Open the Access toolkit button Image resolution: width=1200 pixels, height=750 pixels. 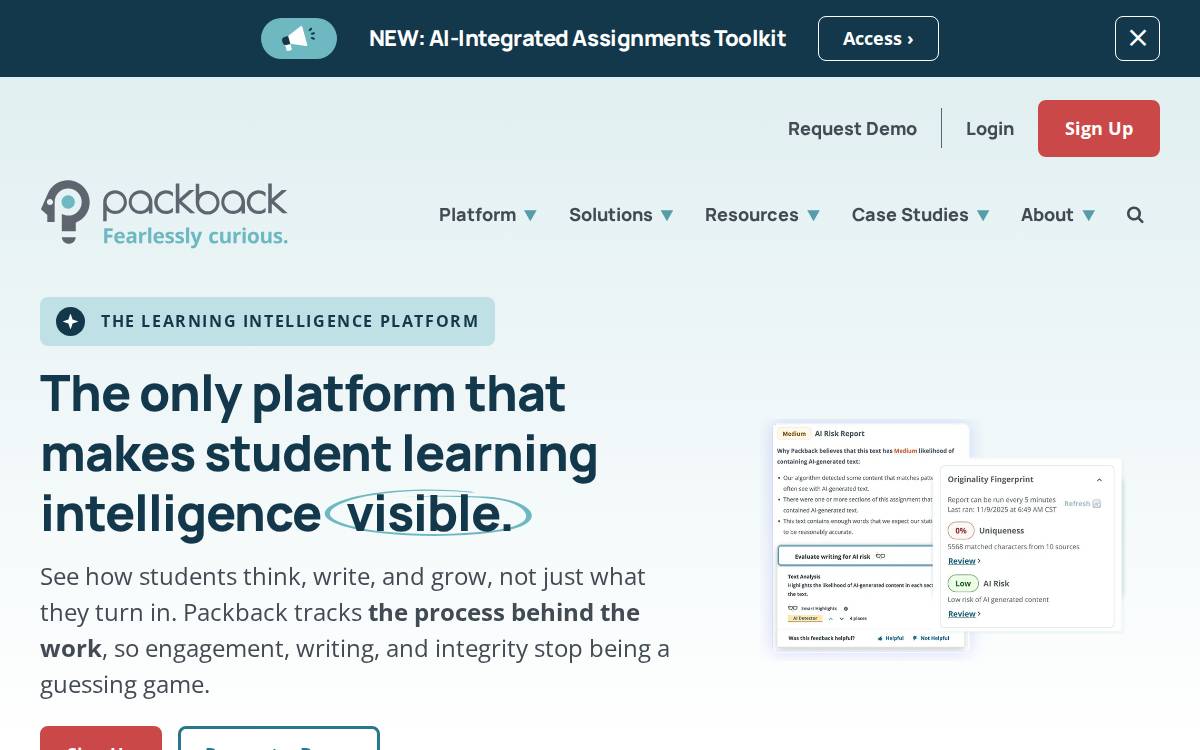(878, 38)
